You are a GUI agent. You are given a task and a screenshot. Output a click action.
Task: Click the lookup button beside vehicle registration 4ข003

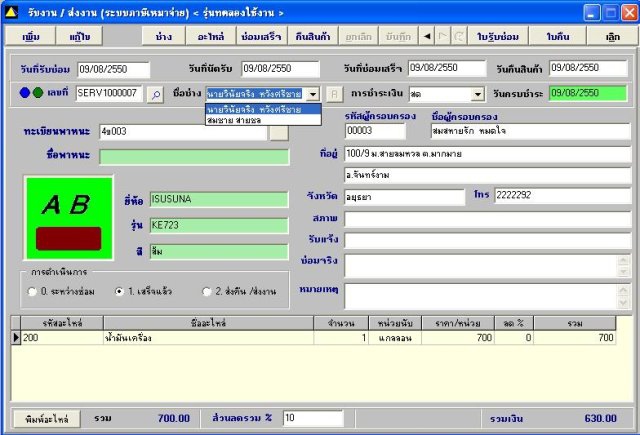pyautogui.click(x=279, y=132)
